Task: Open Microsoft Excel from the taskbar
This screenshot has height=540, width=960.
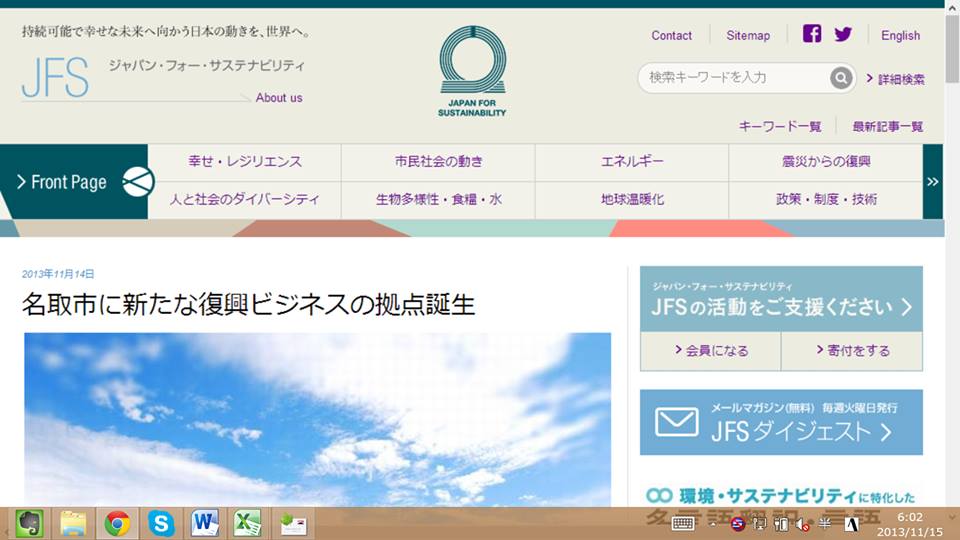Action: click(x=247, y=524)
